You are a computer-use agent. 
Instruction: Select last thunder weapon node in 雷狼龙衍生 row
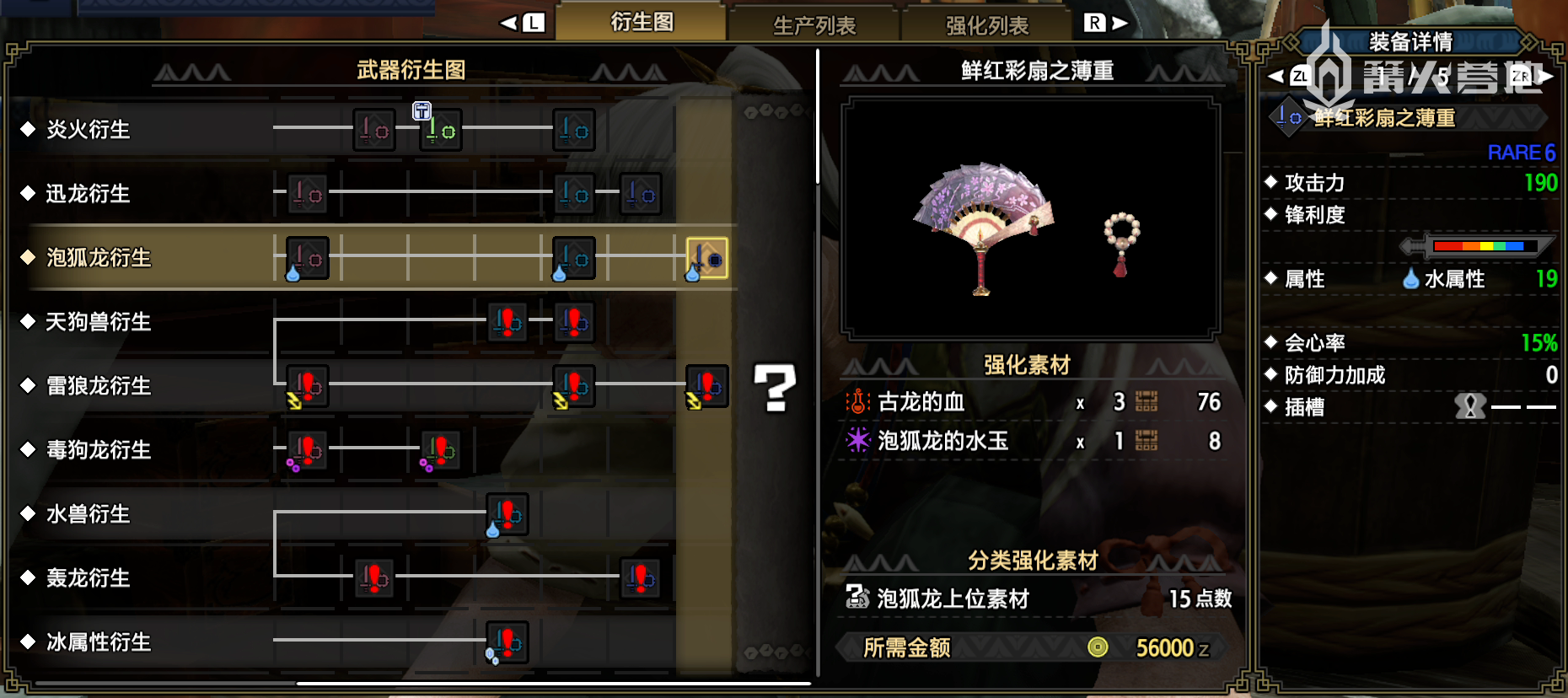pos(707,386)
